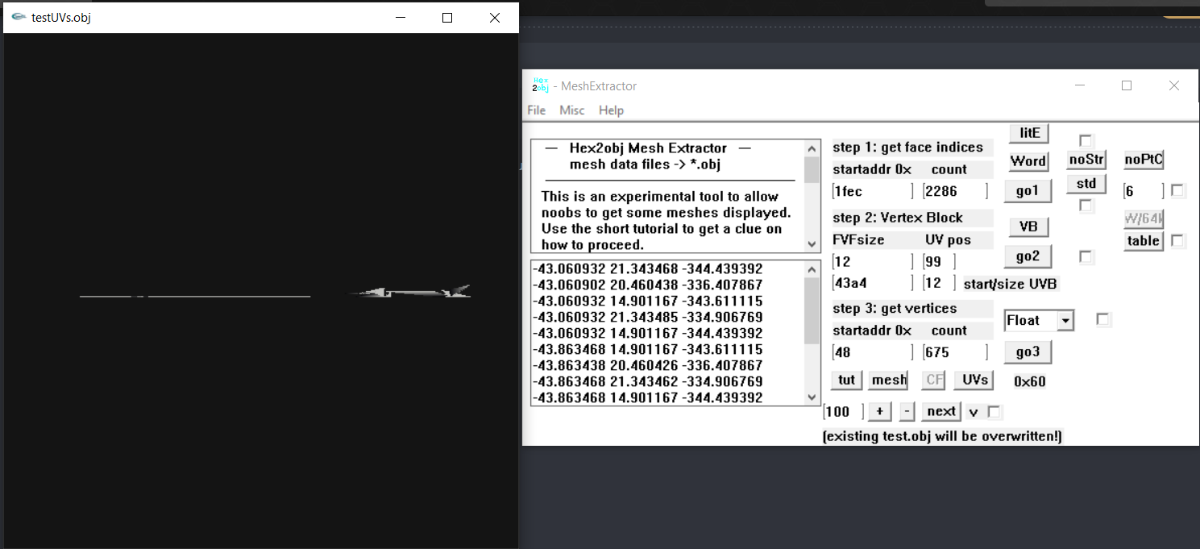The image size is (1200, 549).
Task: Click down arrow of vertex list scrollbar
Action: click(812, 397)
